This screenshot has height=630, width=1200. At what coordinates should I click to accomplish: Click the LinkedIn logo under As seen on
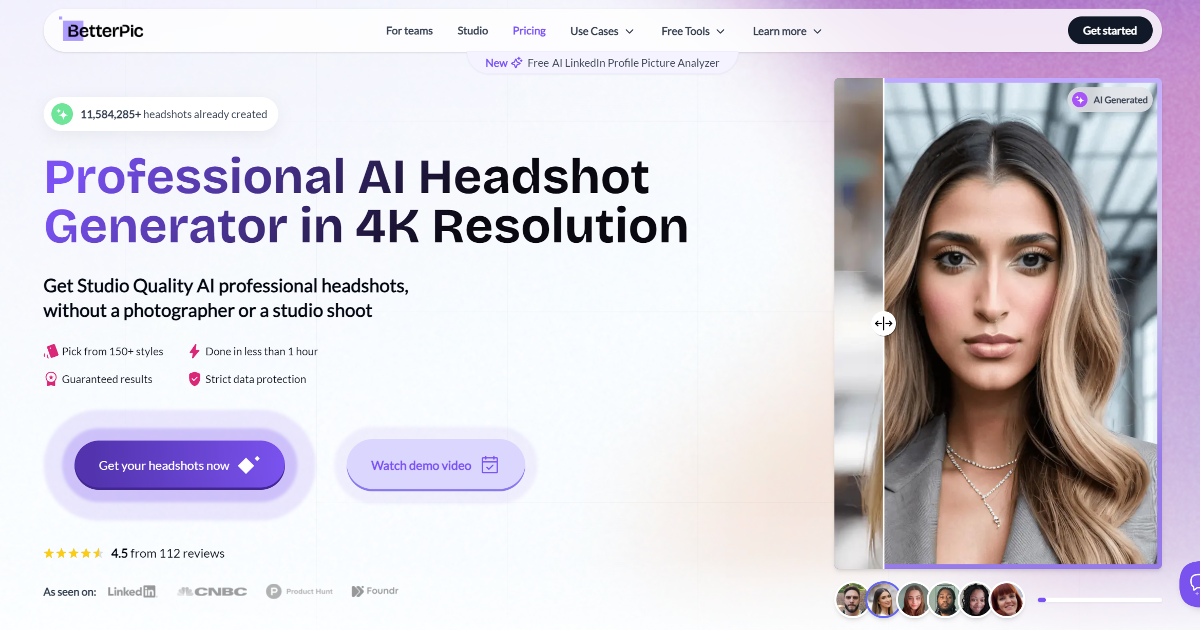(x=132, y=591)
